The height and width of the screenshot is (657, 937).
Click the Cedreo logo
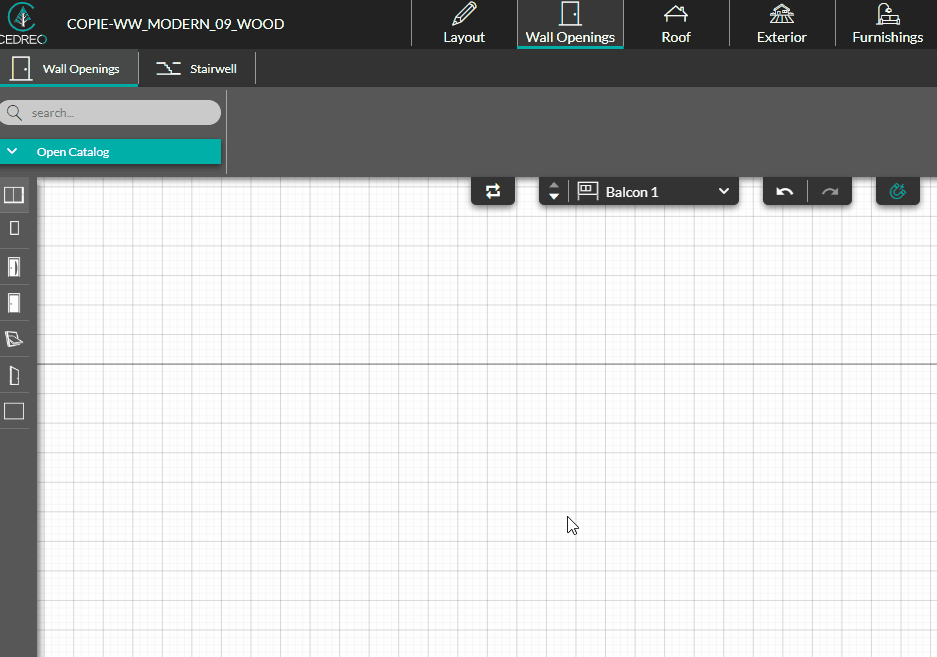(x=22, y=22)
